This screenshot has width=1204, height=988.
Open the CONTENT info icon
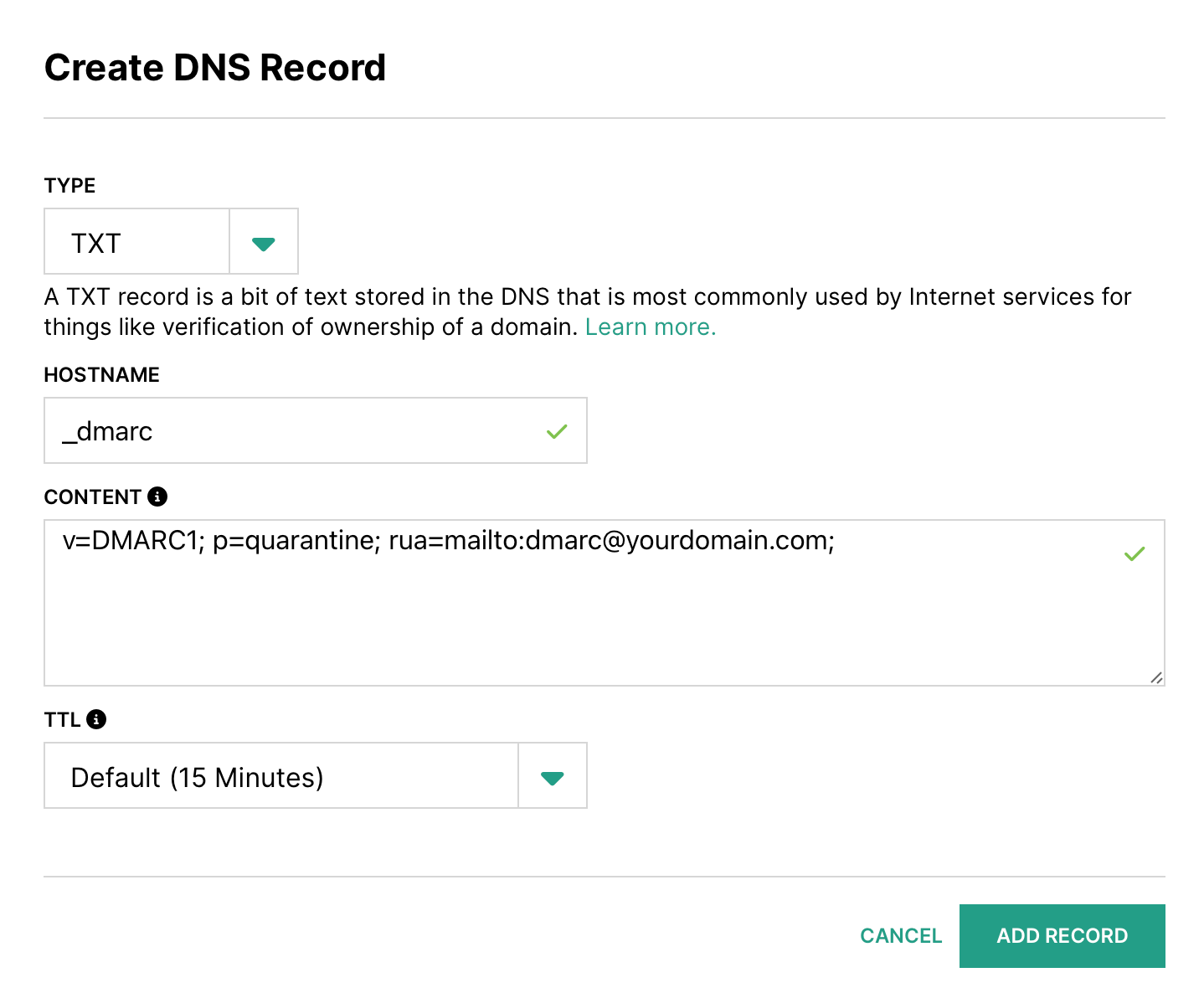[x=157, y=497]
